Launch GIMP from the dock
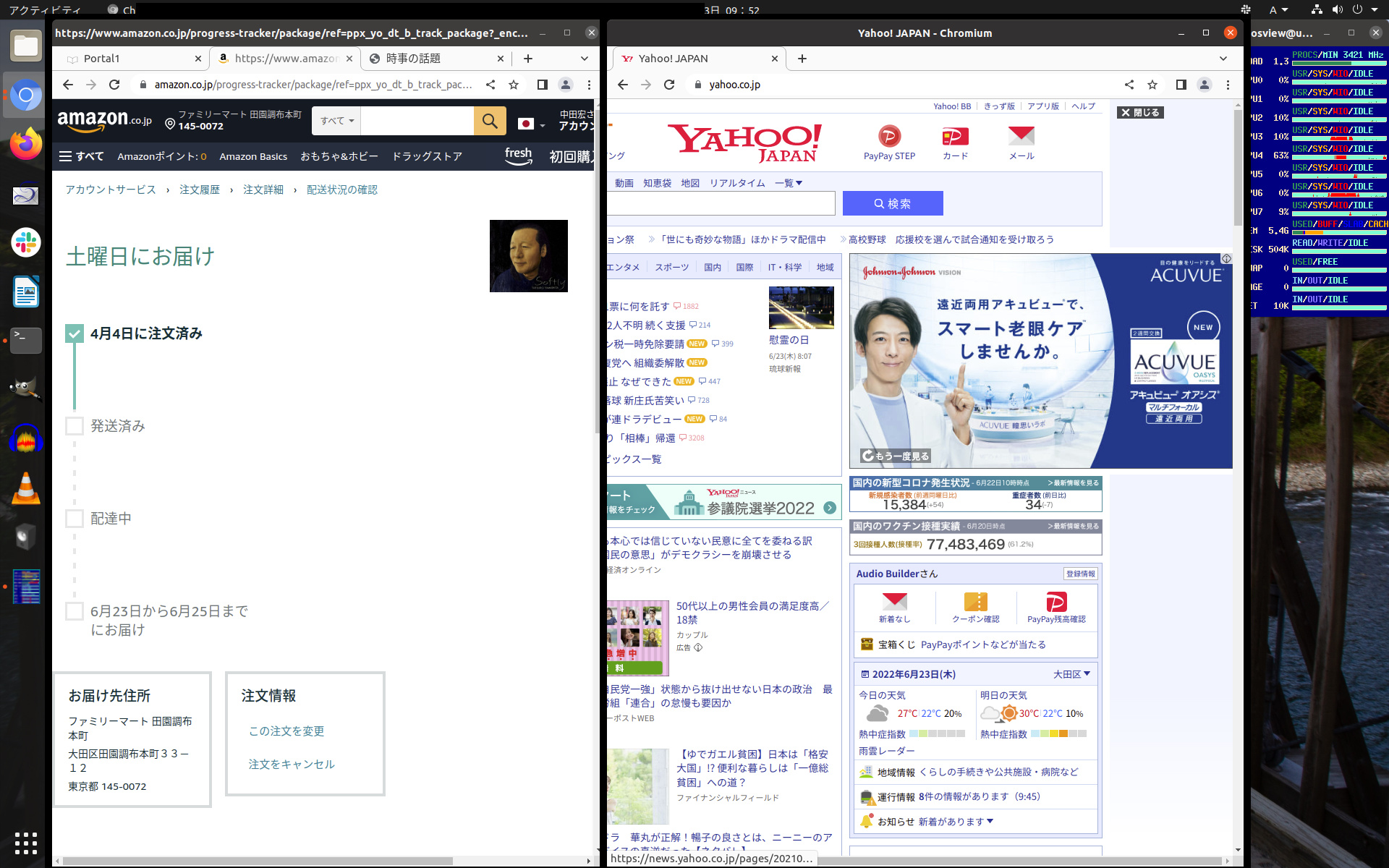The image size is (1389, 868). pos(26,389)
